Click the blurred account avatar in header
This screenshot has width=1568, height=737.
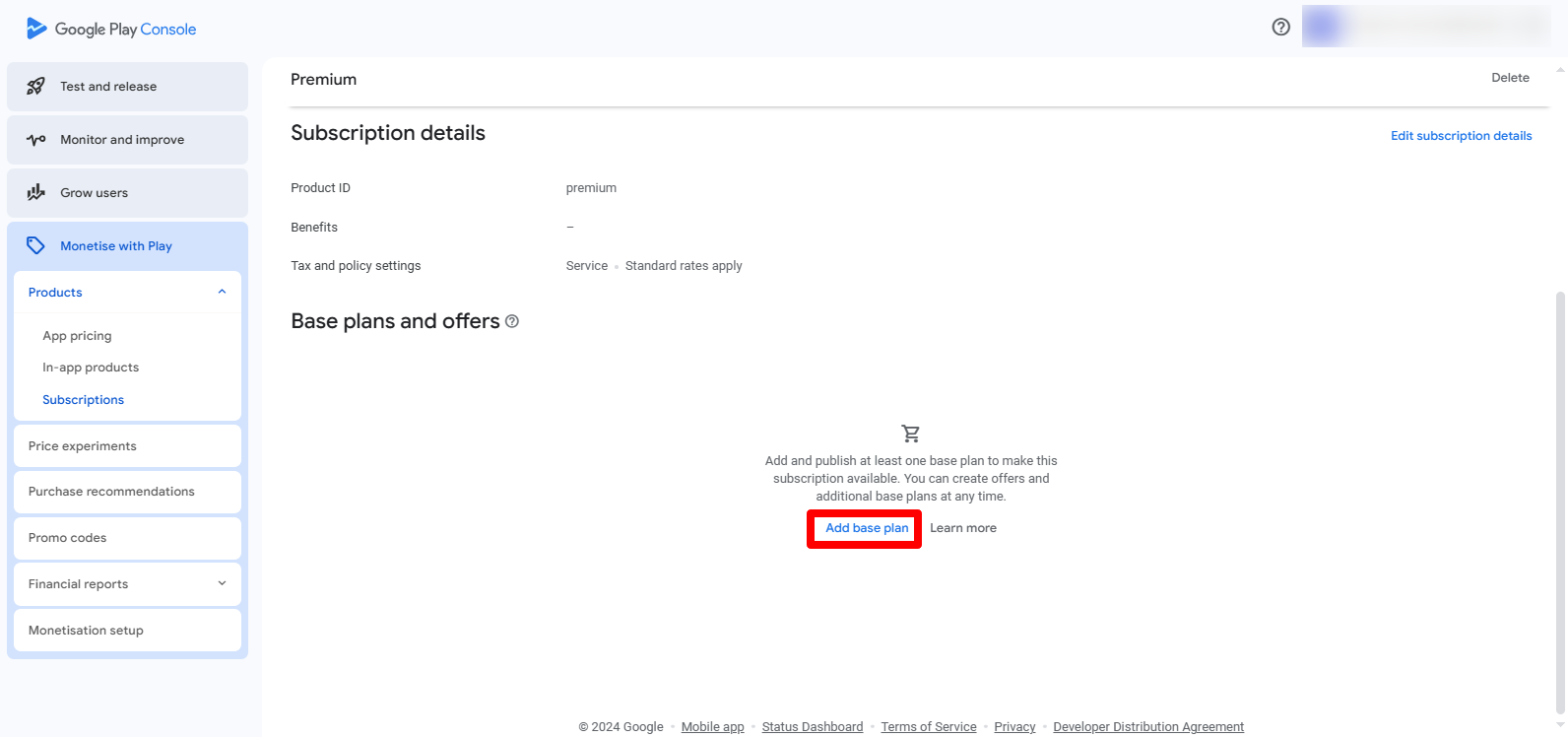pyautogui.click(x=1323, y=27)
